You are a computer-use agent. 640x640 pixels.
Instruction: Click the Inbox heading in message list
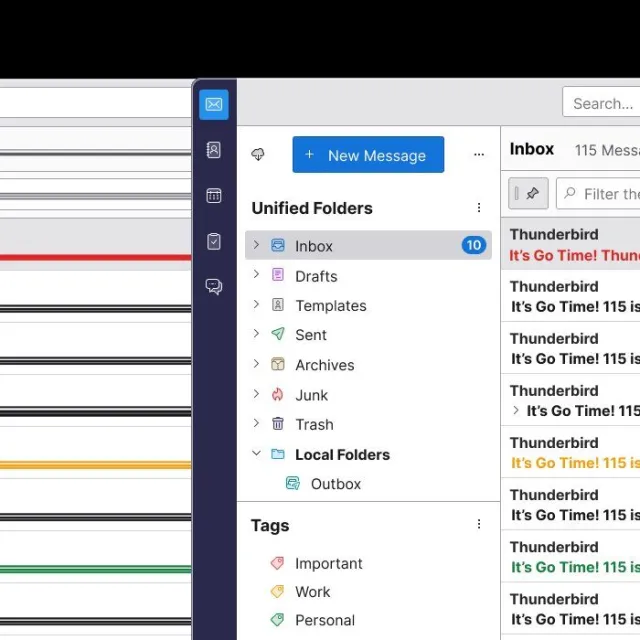532,149
